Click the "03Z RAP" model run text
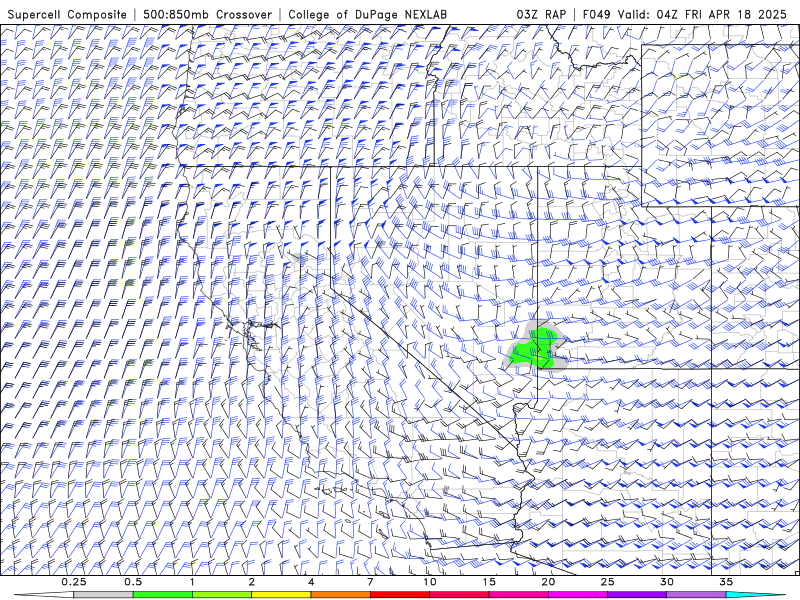 click(x=541, y=14)
